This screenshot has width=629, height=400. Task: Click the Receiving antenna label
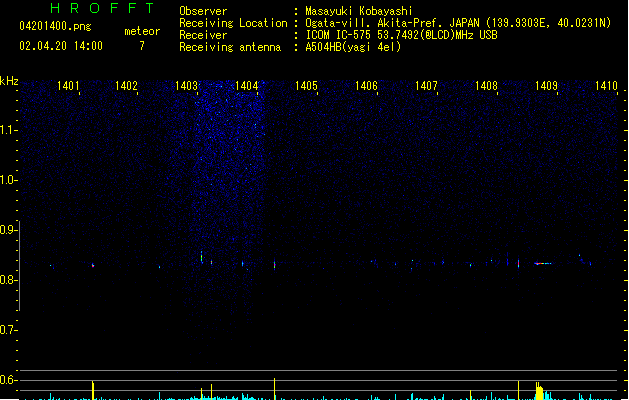coord(230,47)
